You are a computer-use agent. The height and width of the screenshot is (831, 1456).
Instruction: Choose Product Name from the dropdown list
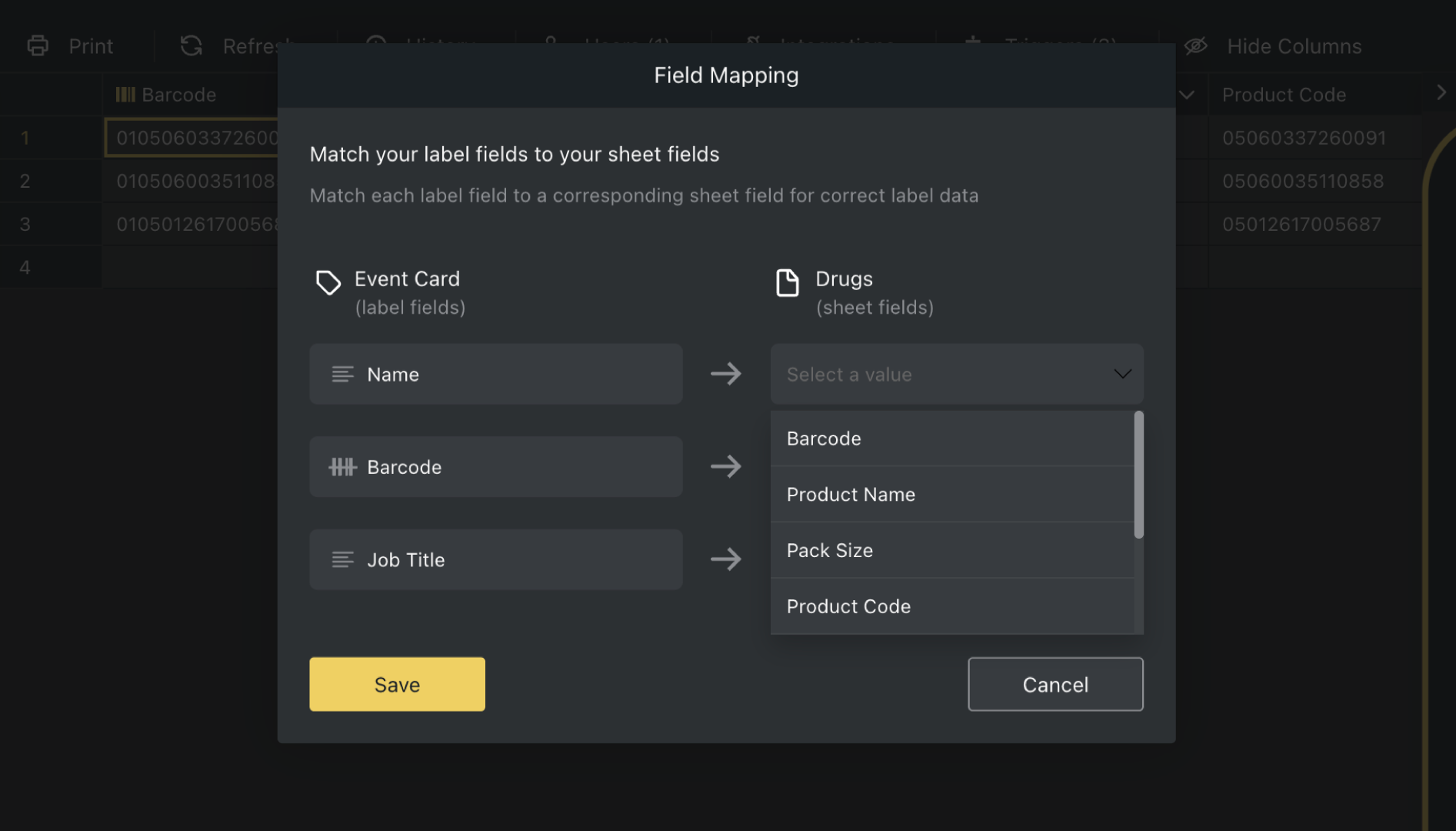[952, 494]
